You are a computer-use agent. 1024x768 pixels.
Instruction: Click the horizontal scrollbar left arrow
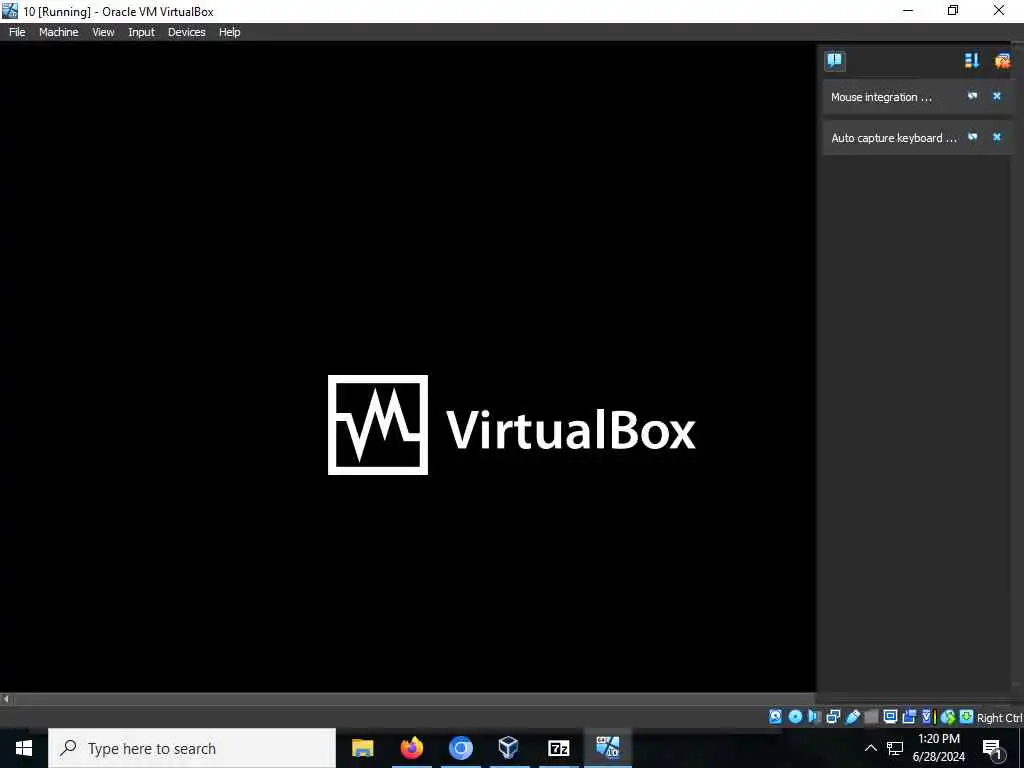coord(6,699)
